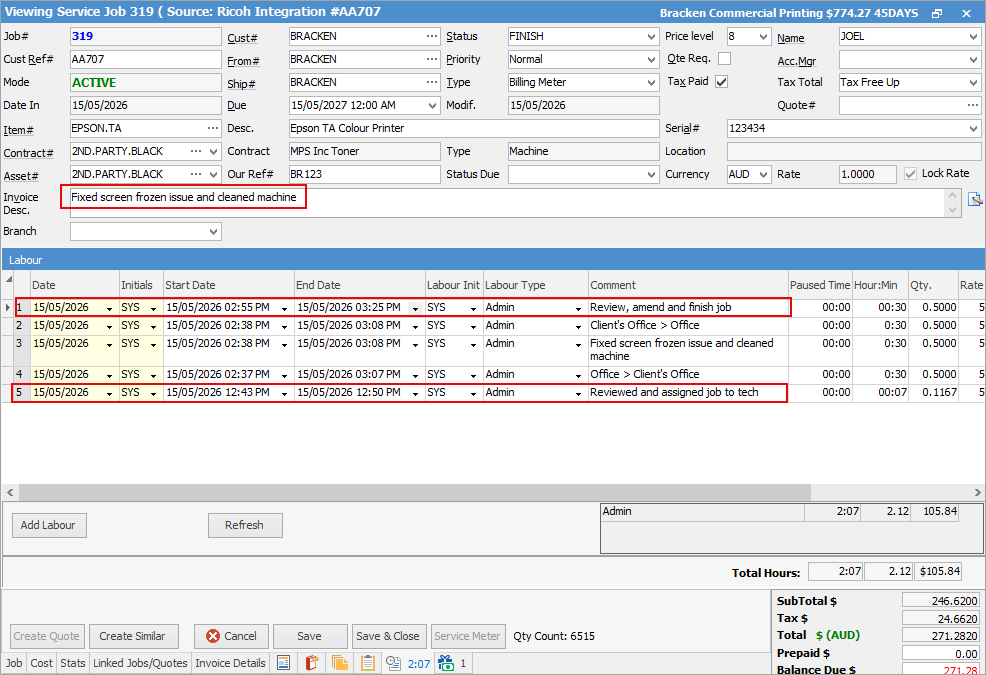This screenshot has height=675, width=986.
Task: Click the Labour grid horizontal scrollbar
Action: point(414,491)
